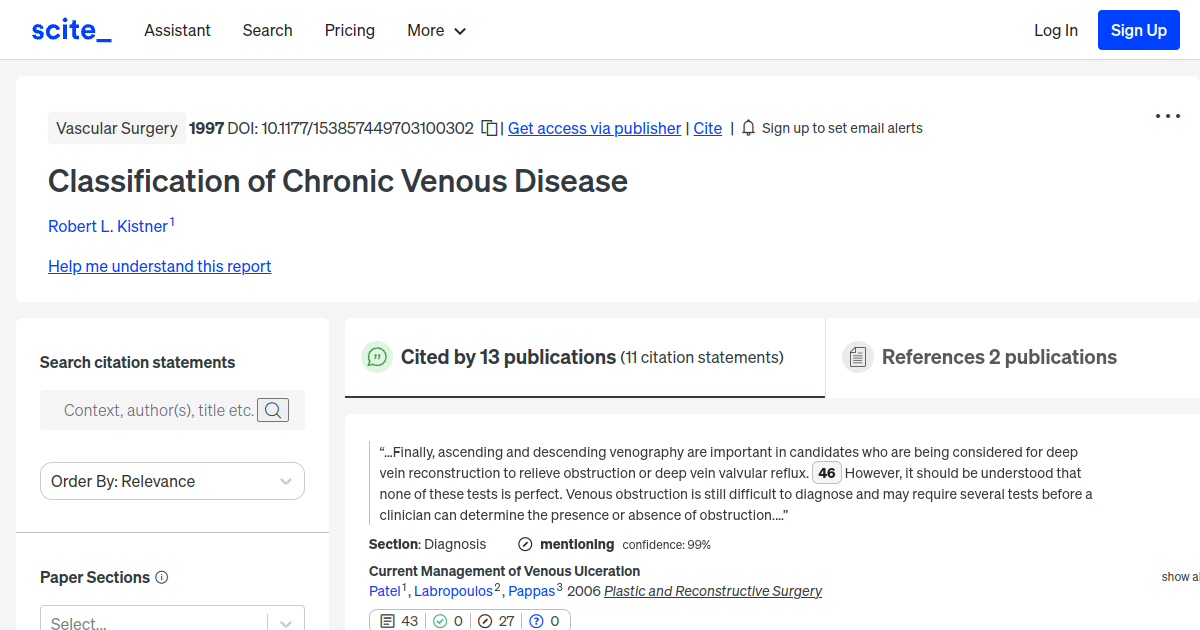Open the Select... dropdown under Paper Sections
The height and width of the screenshot is (630, 1200).
pyautogui.click(x=171, y=619)
